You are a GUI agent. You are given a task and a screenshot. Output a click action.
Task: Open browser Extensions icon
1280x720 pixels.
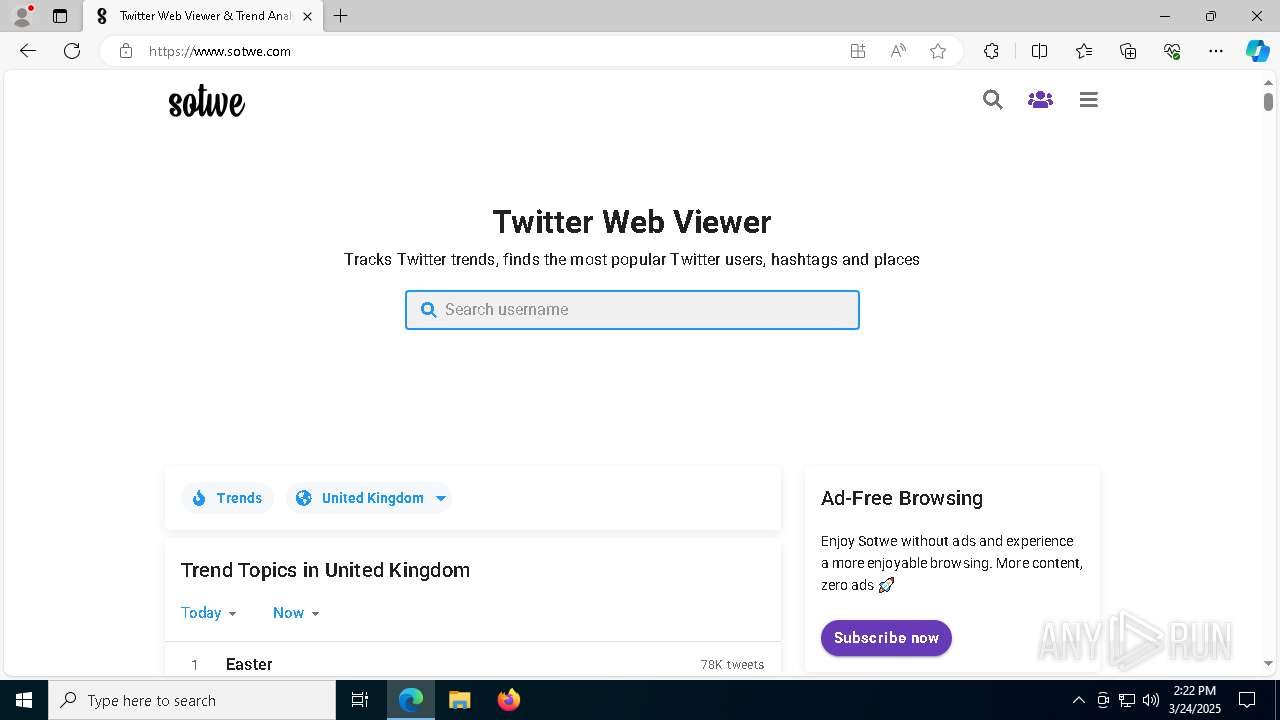991,51
